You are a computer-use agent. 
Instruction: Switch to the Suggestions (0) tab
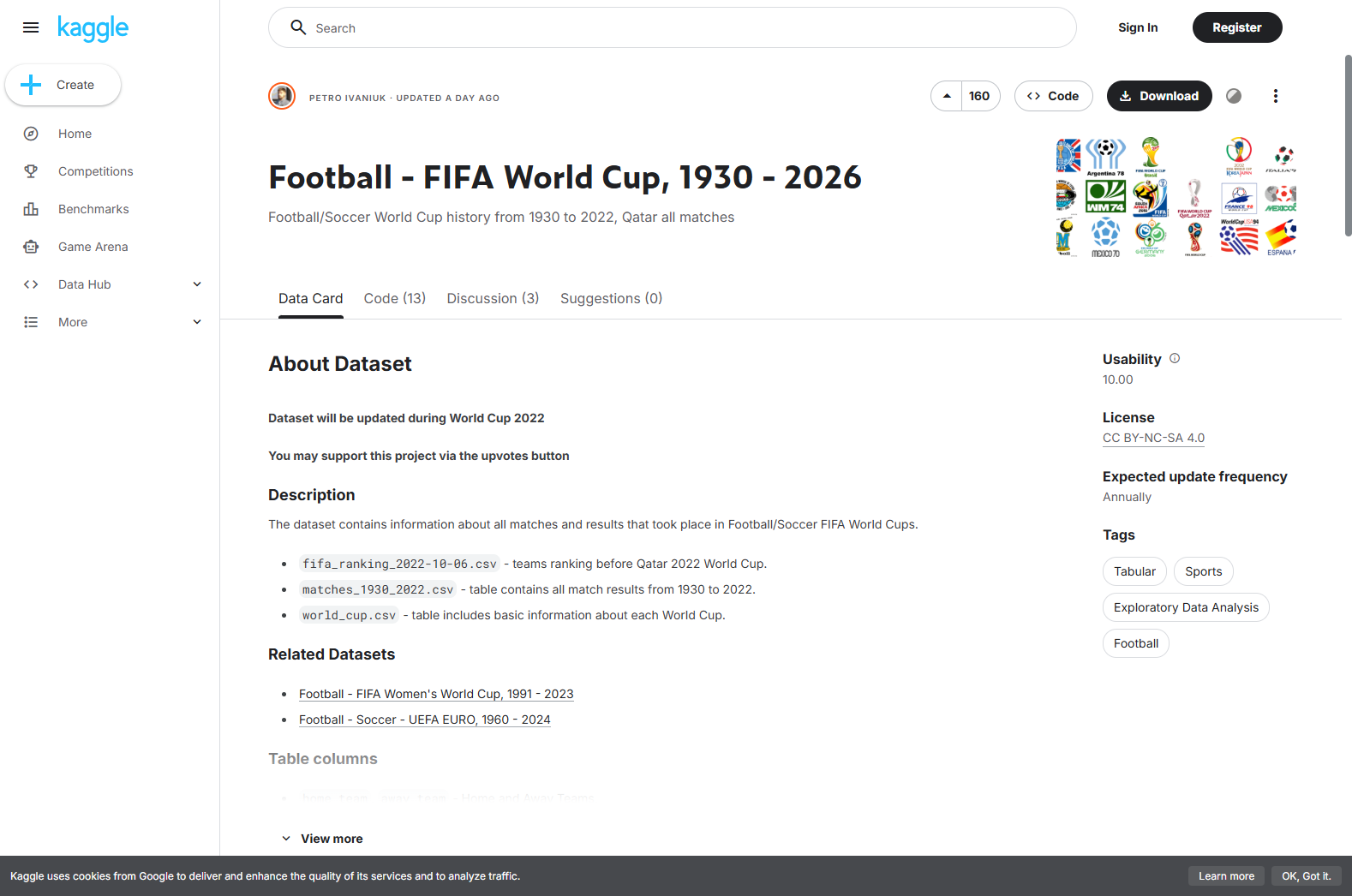611,298
